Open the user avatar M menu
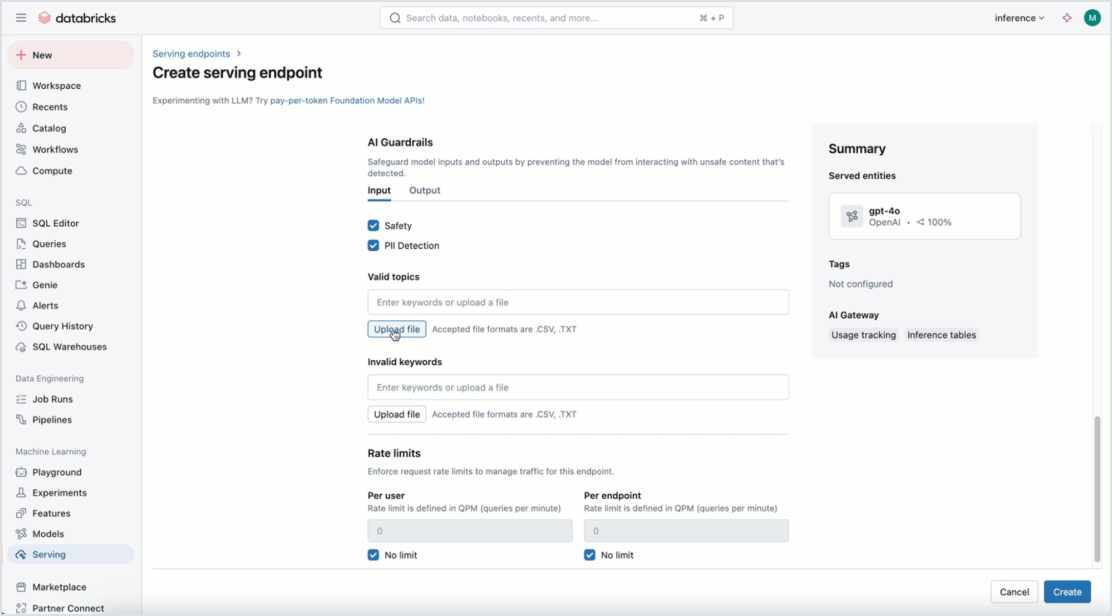 point(1092,18)
